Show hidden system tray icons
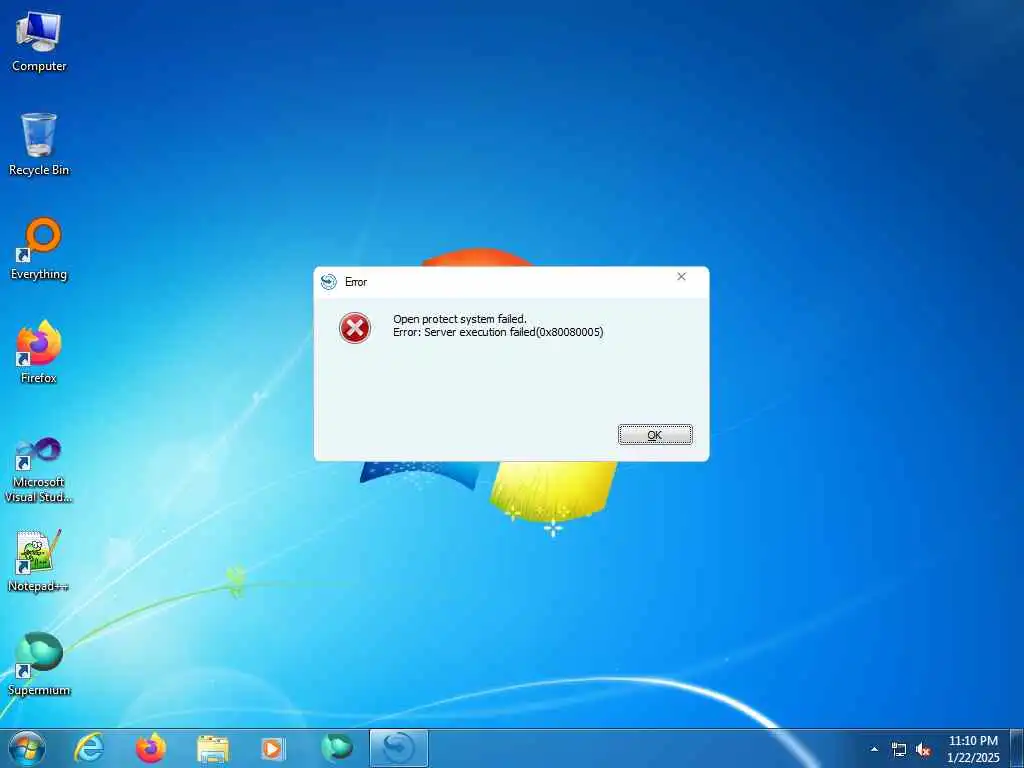The image size is (1024, 768). 874,749
